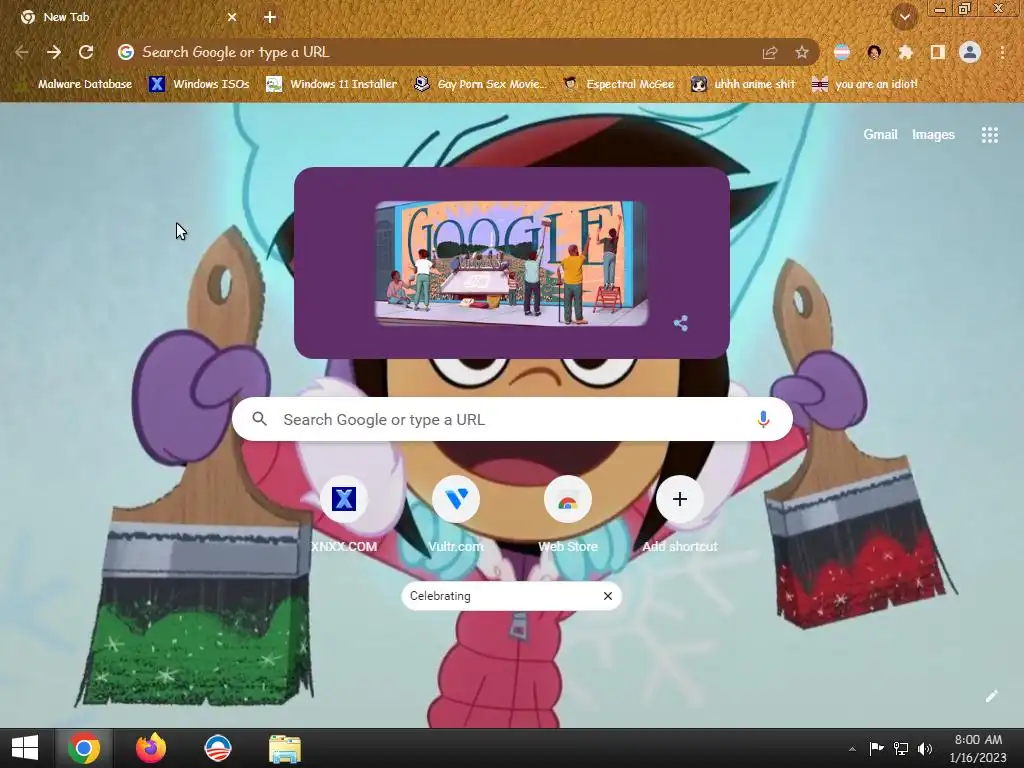The width and height of the screenshot is (1024, 768).
Task: Go back with the browser back arrow
Action: pos(22,52)
